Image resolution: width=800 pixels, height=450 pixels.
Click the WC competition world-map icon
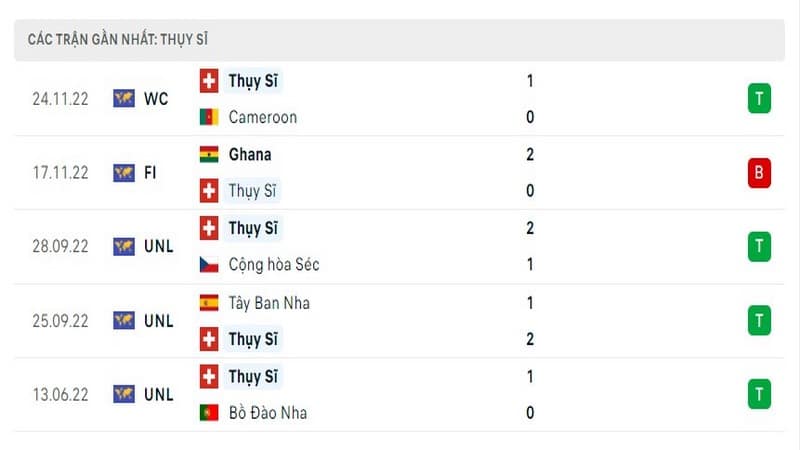coord(124,98)
